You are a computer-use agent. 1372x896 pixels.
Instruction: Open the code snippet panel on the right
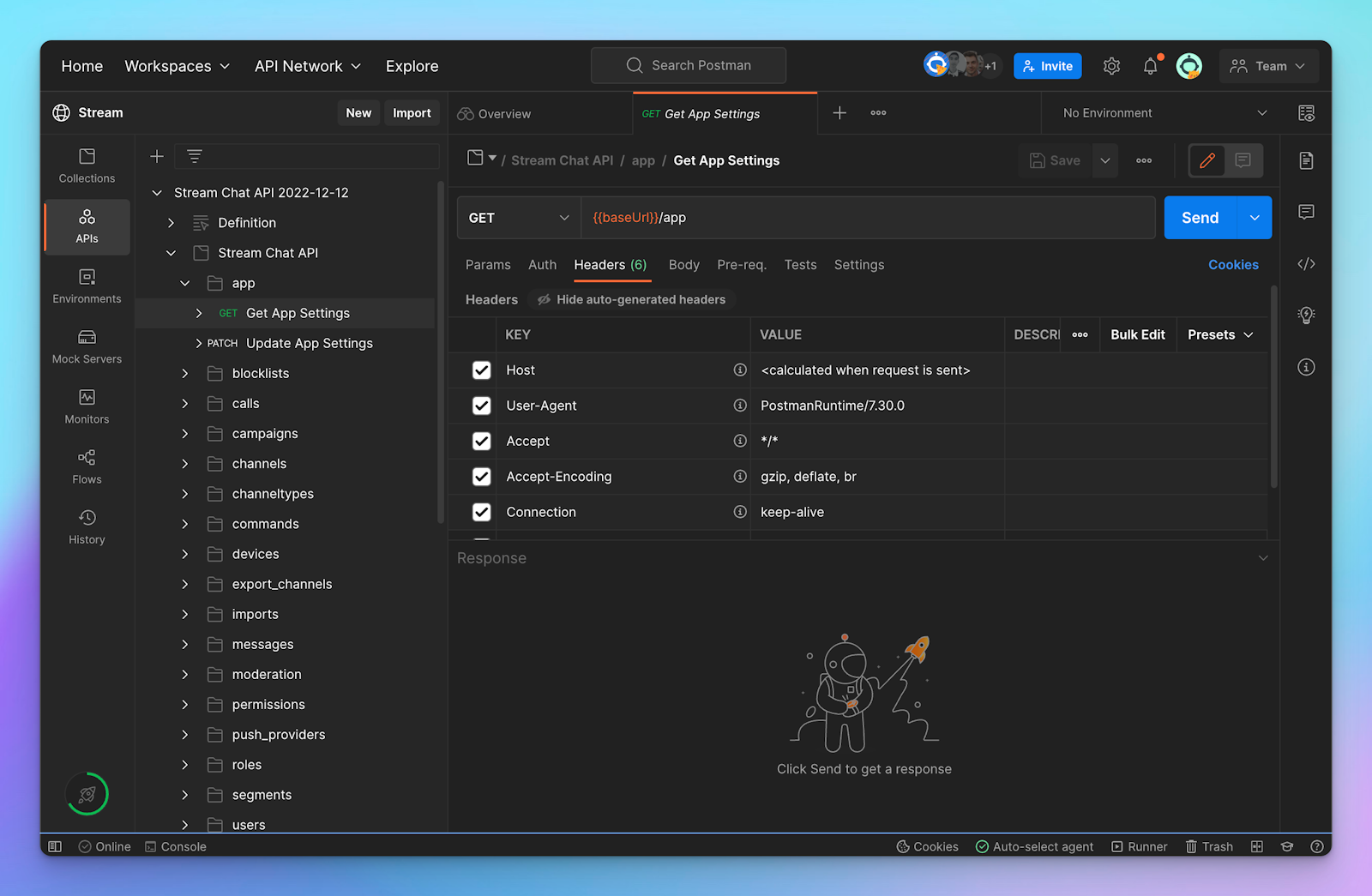point(1306,264)
